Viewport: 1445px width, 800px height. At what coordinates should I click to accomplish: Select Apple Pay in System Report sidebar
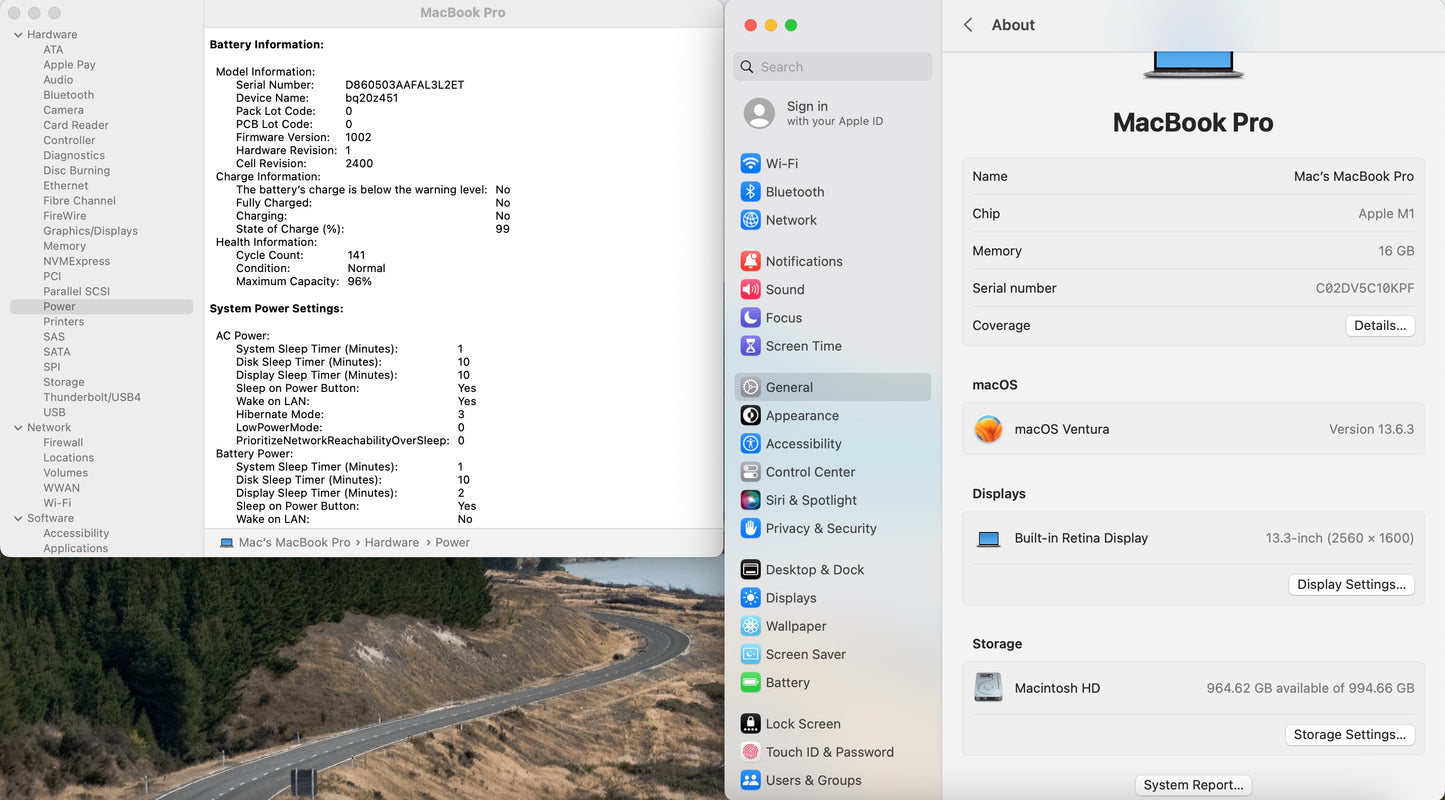coord(69,65)
